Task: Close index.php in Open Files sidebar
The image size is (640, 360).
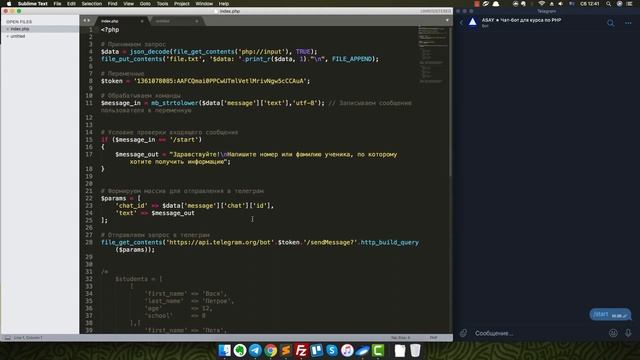Action: coord(7,29)
